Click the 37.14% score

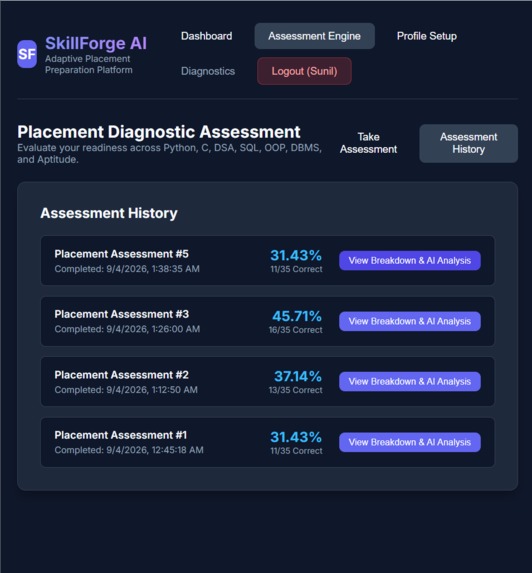[298, 376]
